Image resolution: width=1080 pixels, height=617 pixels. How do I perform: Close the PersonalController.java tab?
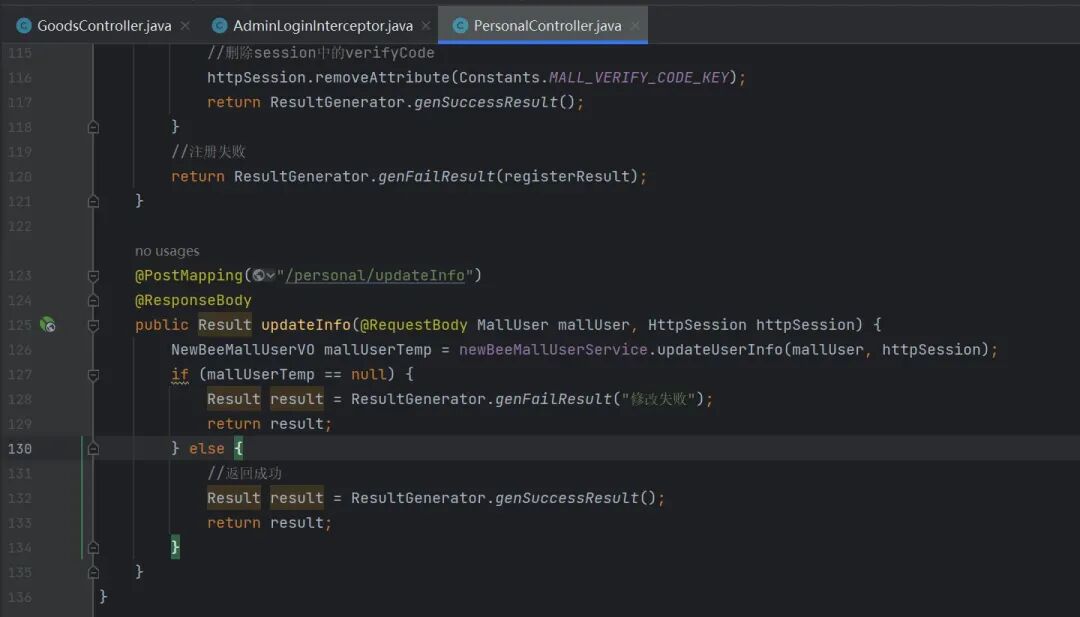point(634,25)
